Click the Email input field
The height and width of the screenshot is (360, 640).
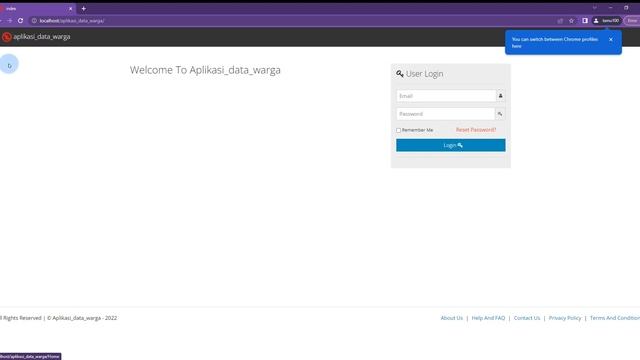[x=446, y=96]
